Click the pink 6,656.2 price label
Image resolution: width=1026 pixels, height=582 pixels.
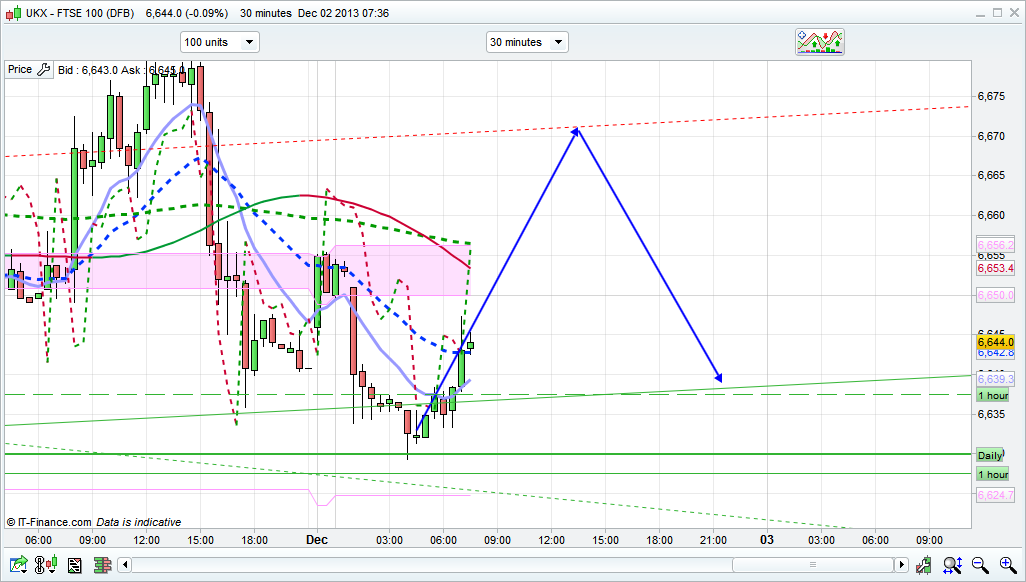995,245
